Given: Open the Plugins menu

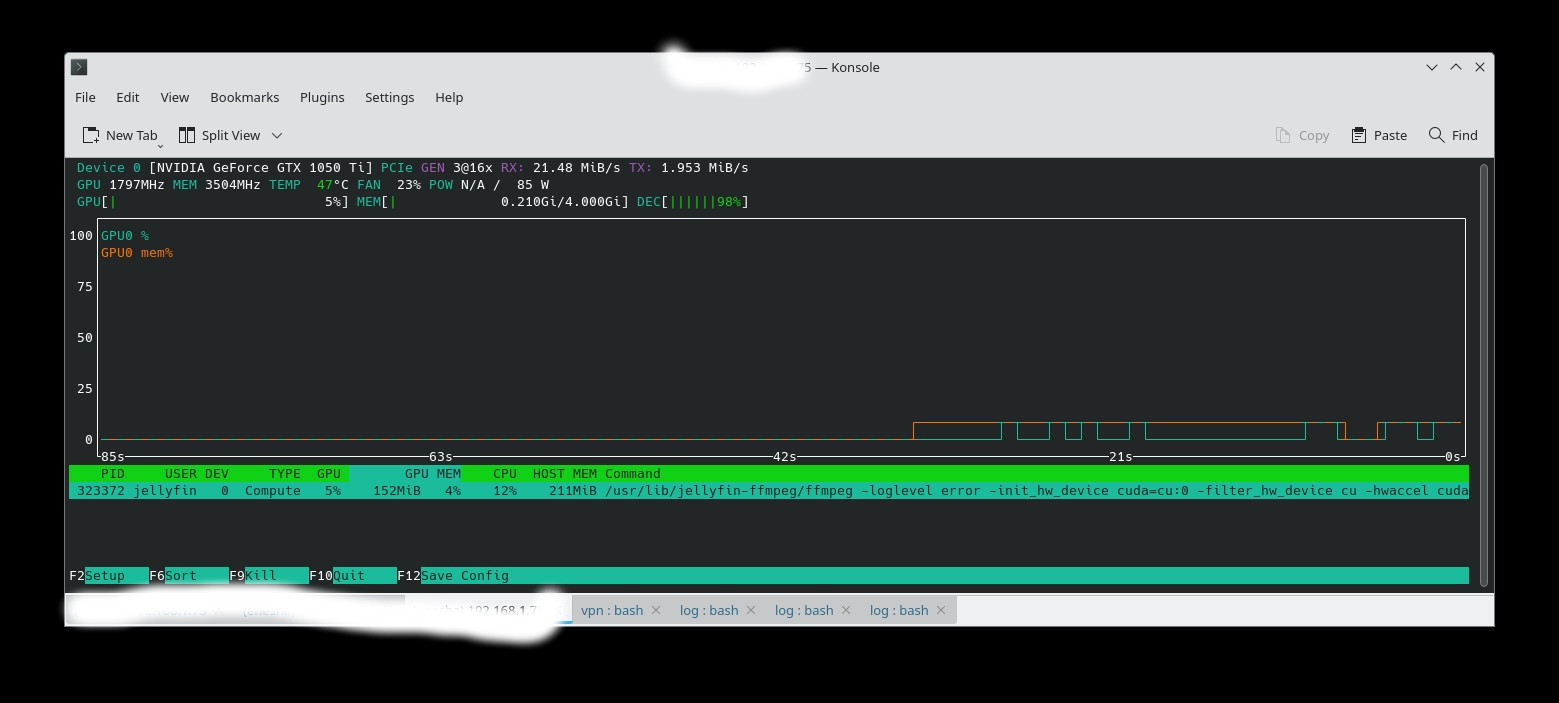Looking at the screenshot, I should (322, 97).
